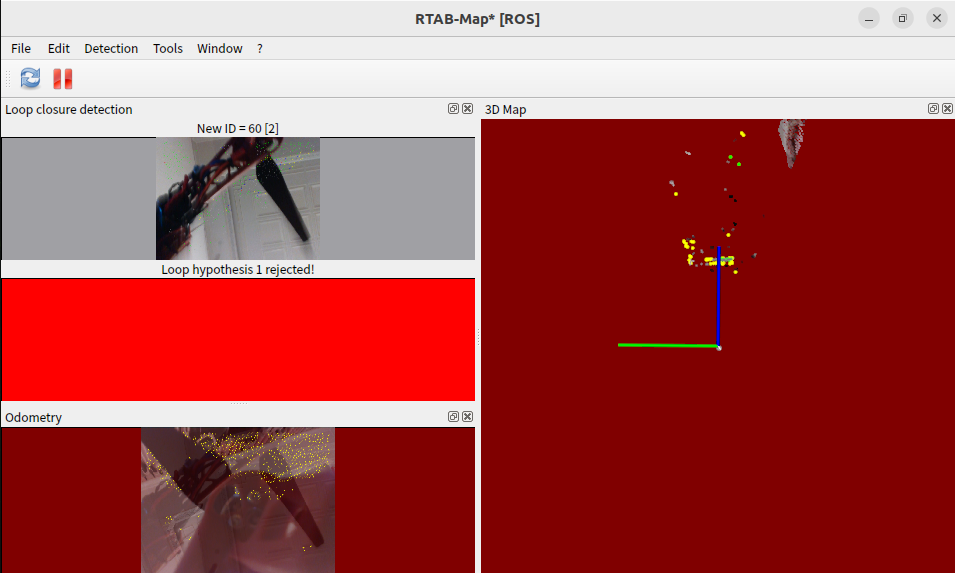Screen dimensions: 955x573
Task: Close the Loop closure detection panel
Action: point(467,108)
